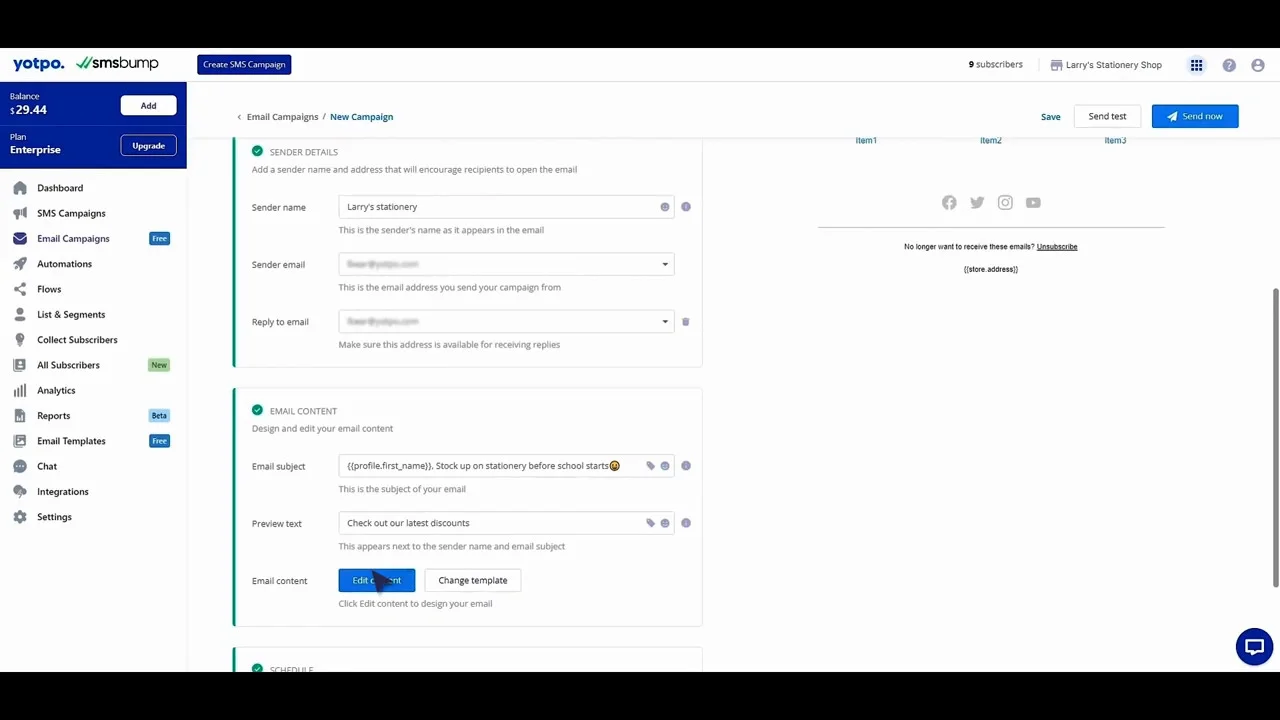
Task: Select Analytics from the sidebar
Action: point(56,391)
